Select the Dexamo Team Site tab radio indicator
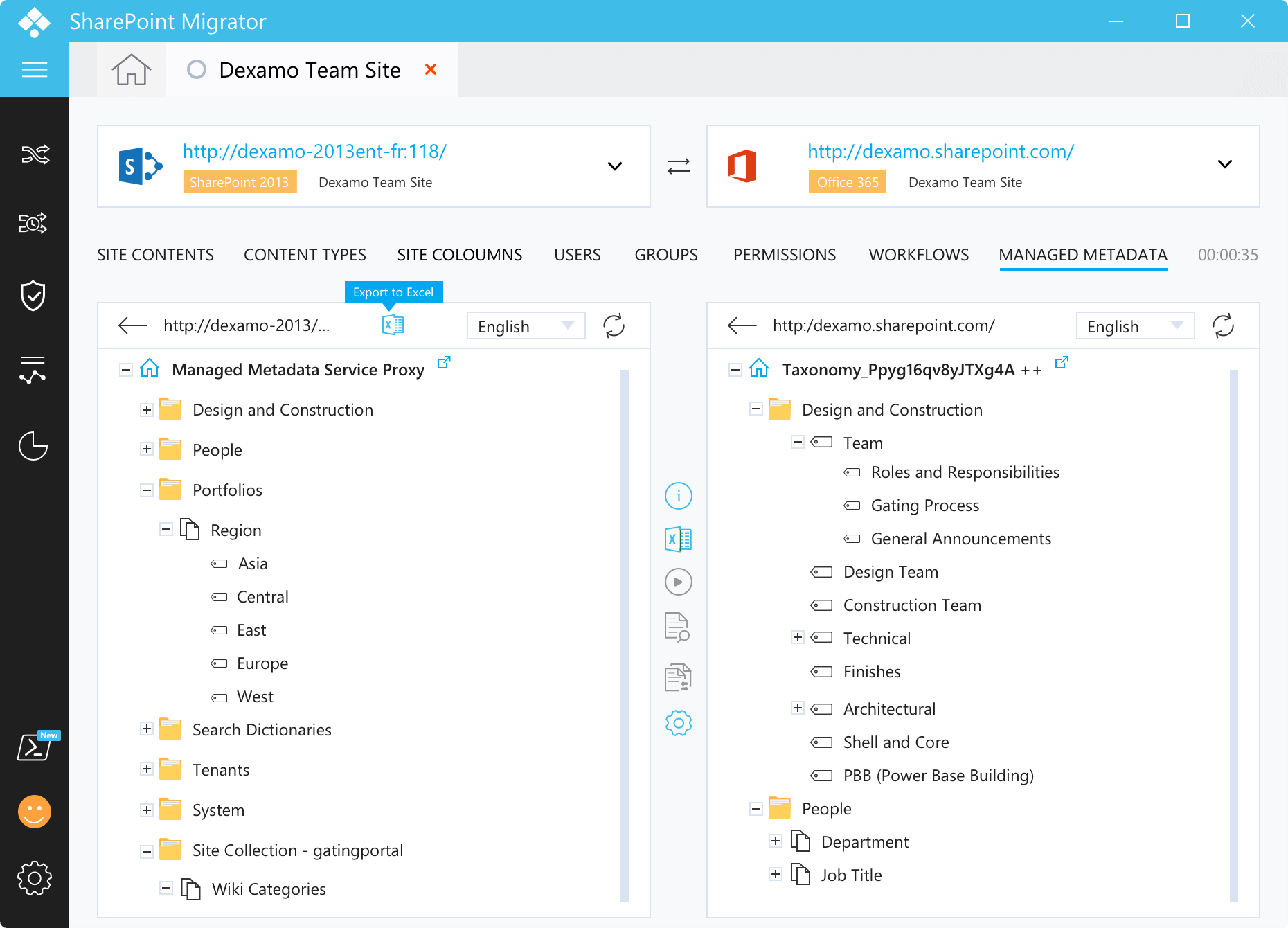The image size is (1288, 928). click(x=197, y=69)
